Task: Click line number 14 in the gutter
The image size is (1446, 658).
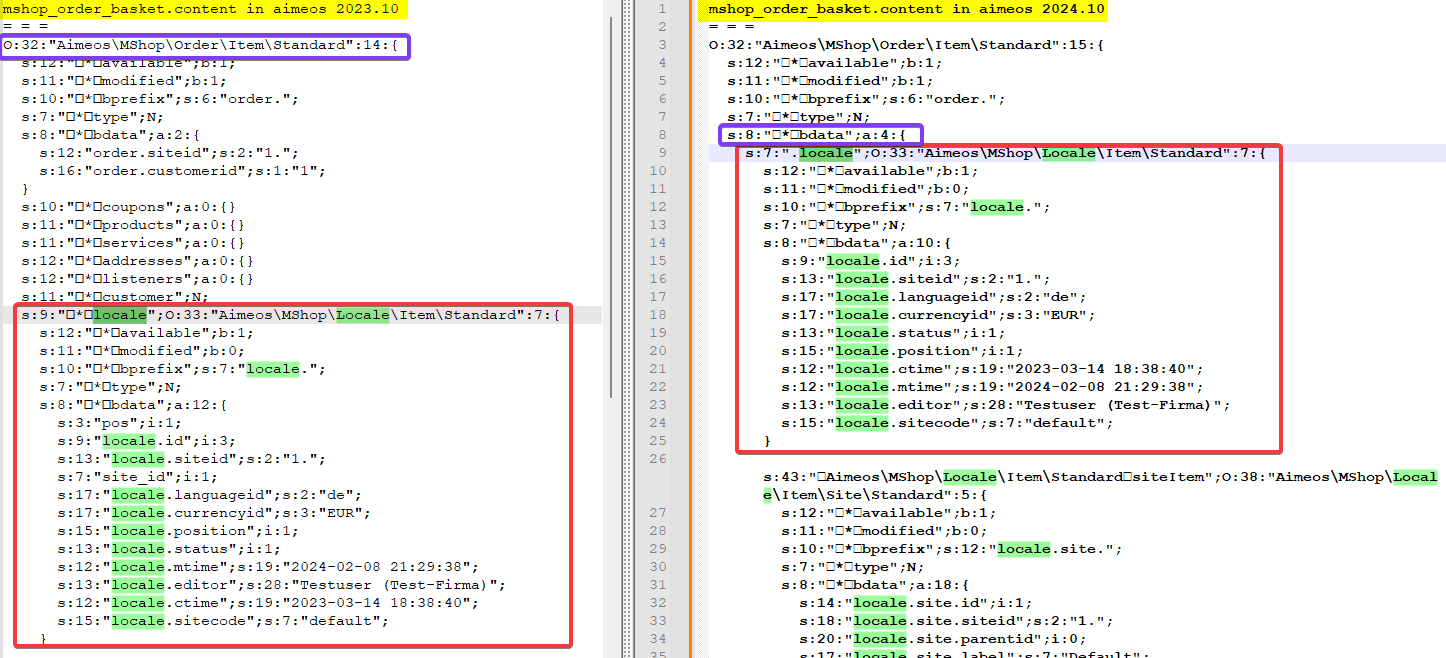Action: tap(657, 243)
